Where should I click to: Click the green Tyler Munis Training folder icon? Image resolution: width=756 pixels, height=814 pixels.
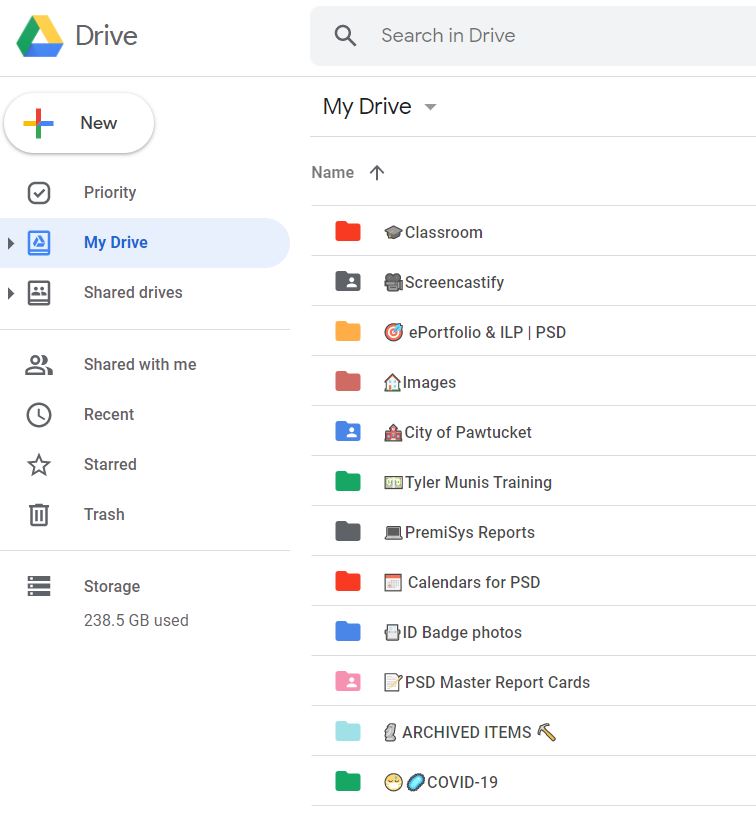348,481
